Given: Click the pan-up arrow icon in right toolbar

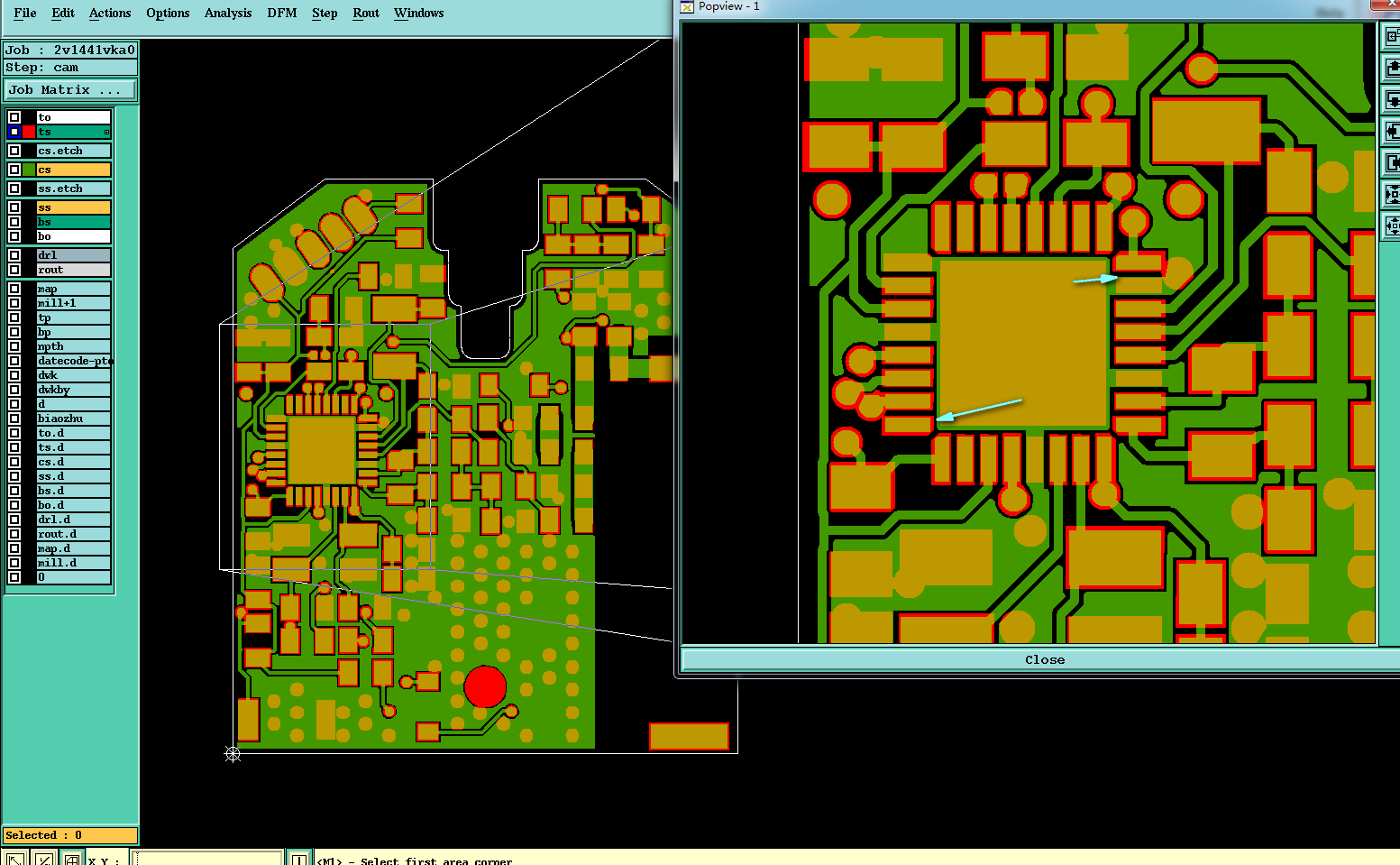Looking at the screenshot, I should 1392,68.
